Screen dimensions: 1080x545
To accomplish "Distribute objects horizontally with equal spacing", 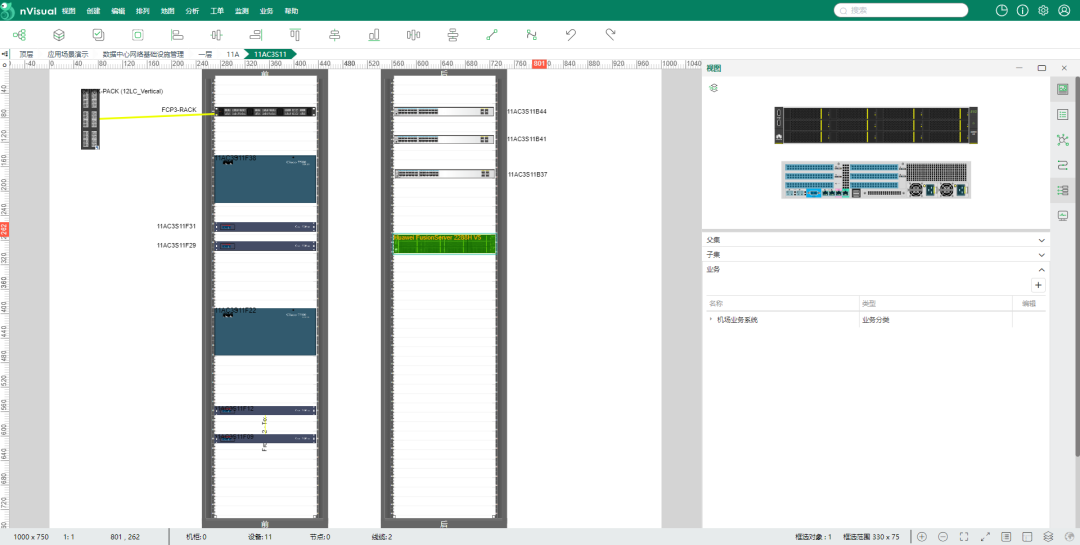I will (413, 34).
